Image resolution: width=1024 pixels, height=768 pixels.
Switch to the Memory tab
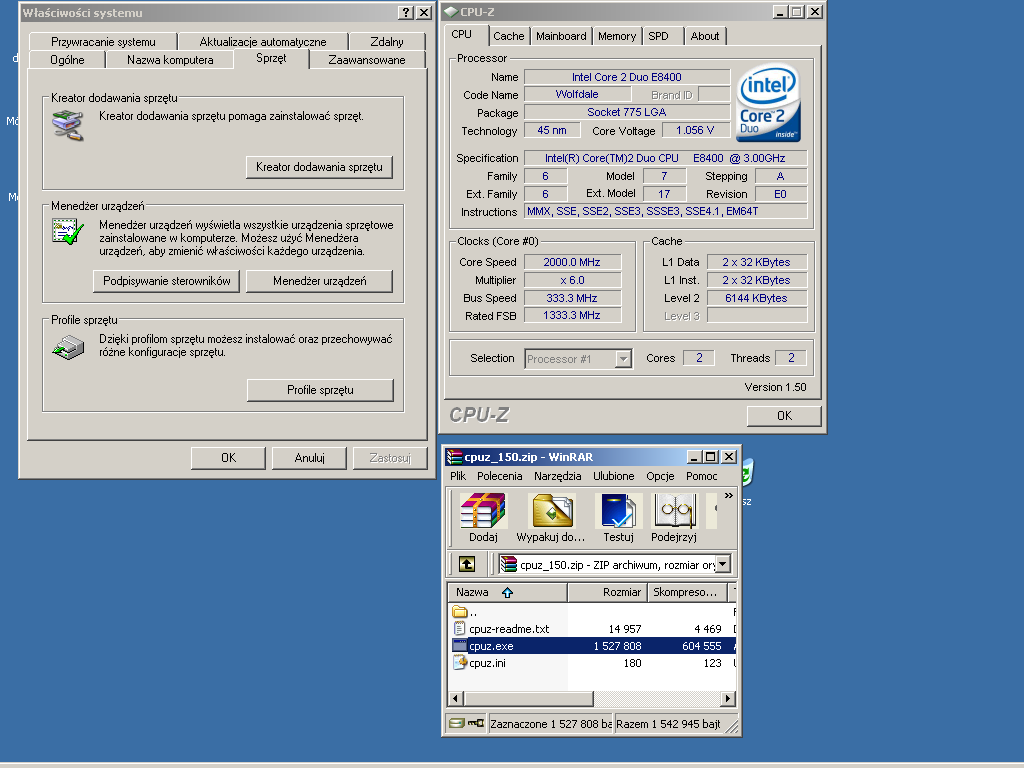(616, 36)
